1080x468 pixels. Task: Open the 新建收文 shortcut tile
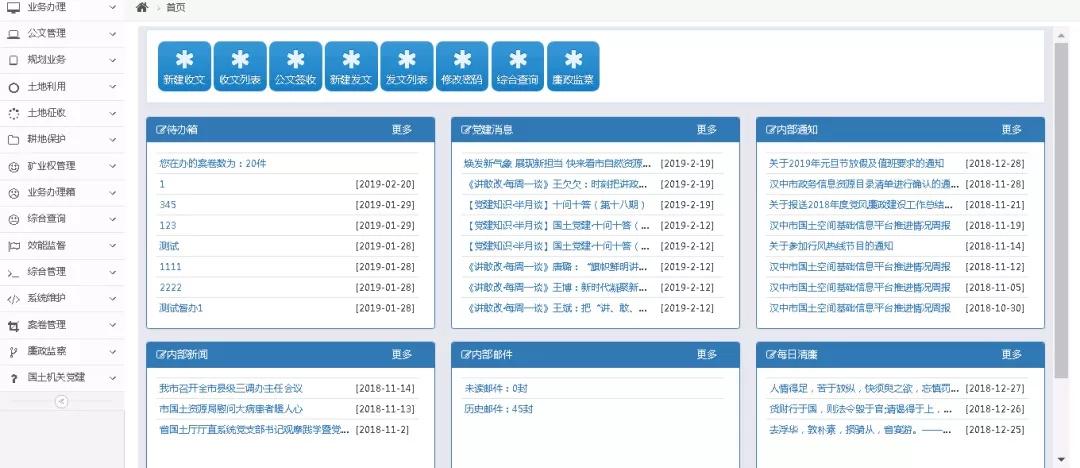(185, 66)
